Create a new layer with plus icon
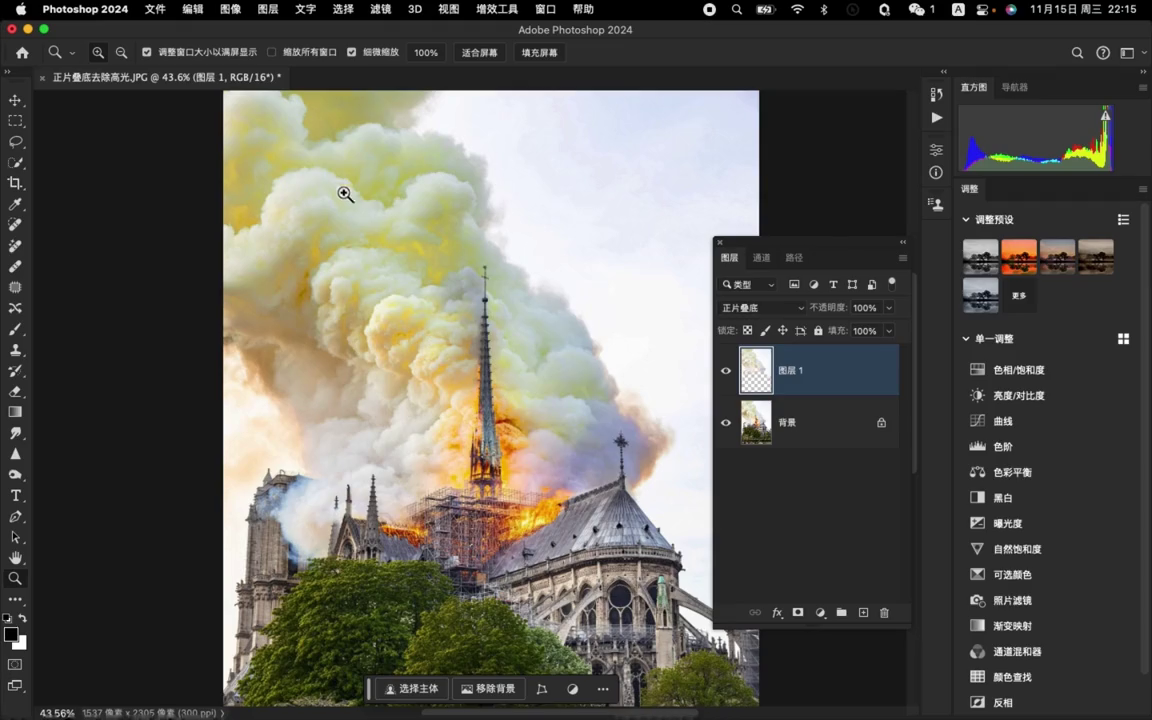Viewport: 1152px width, 720px height. tap(863, 613)
